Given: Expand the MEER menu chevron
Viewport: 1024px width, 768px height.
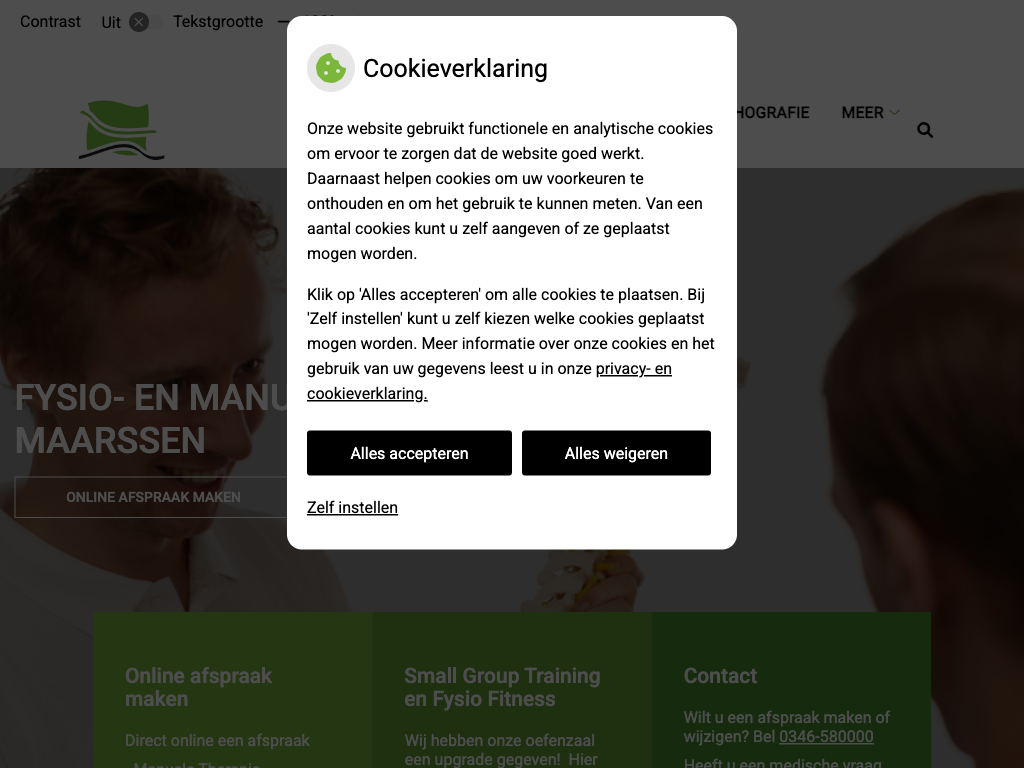Looking at the screenshot, I should [x=895, y=112].
